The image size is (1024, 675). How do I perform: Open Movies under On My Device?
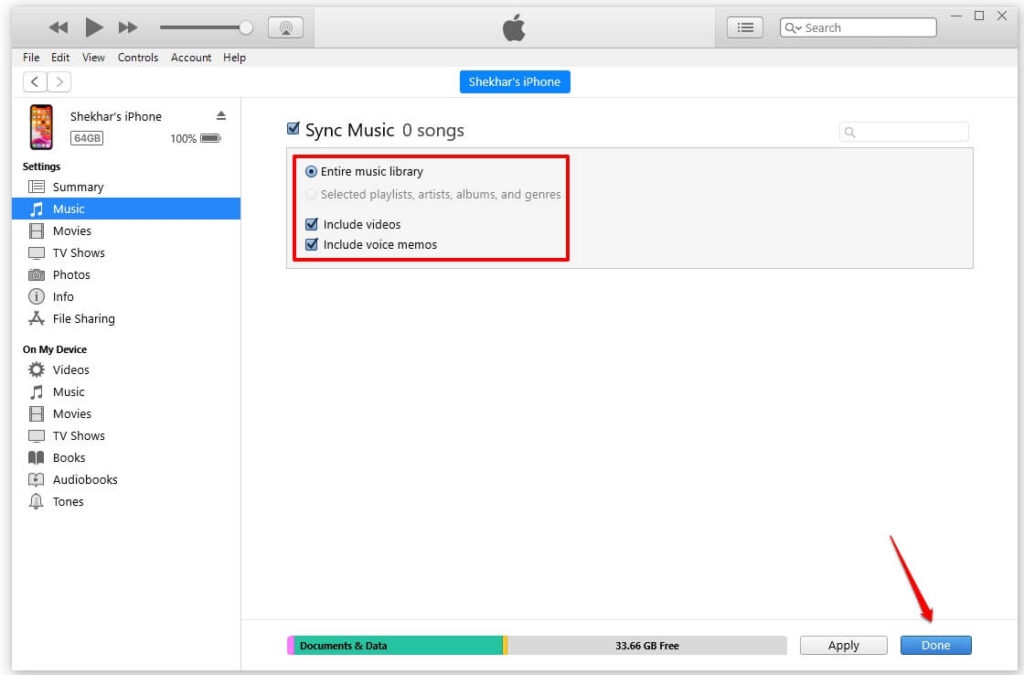(126, 414)
